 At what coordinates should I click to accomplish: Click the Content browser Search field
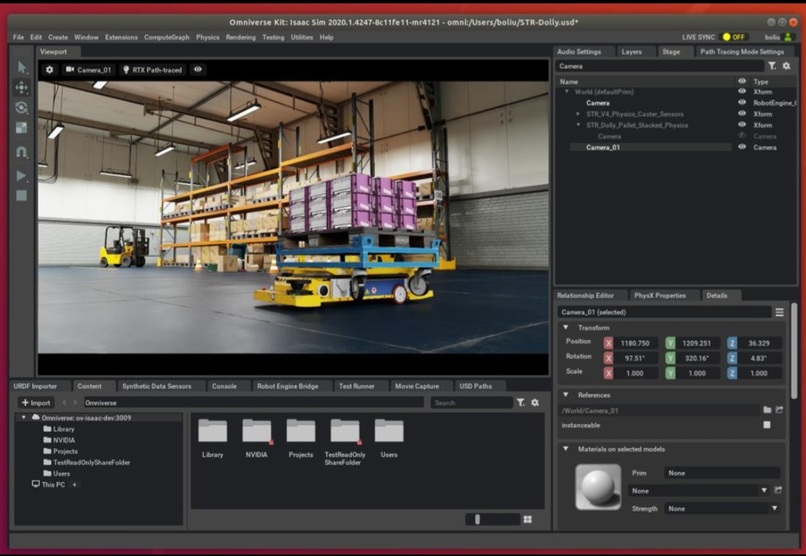(x=471, y=402)
